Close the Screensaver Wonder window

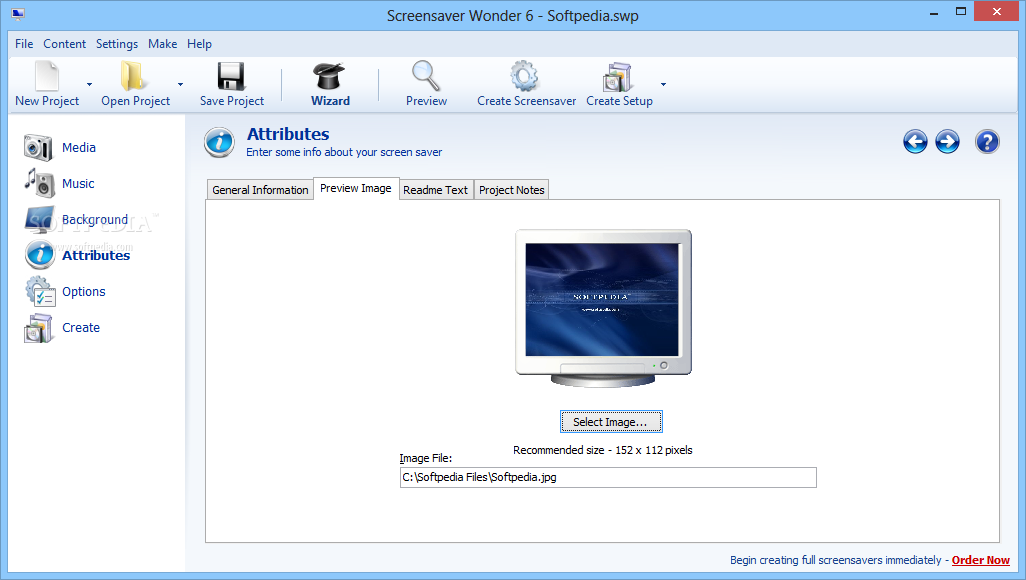click(x=997, y=12)
